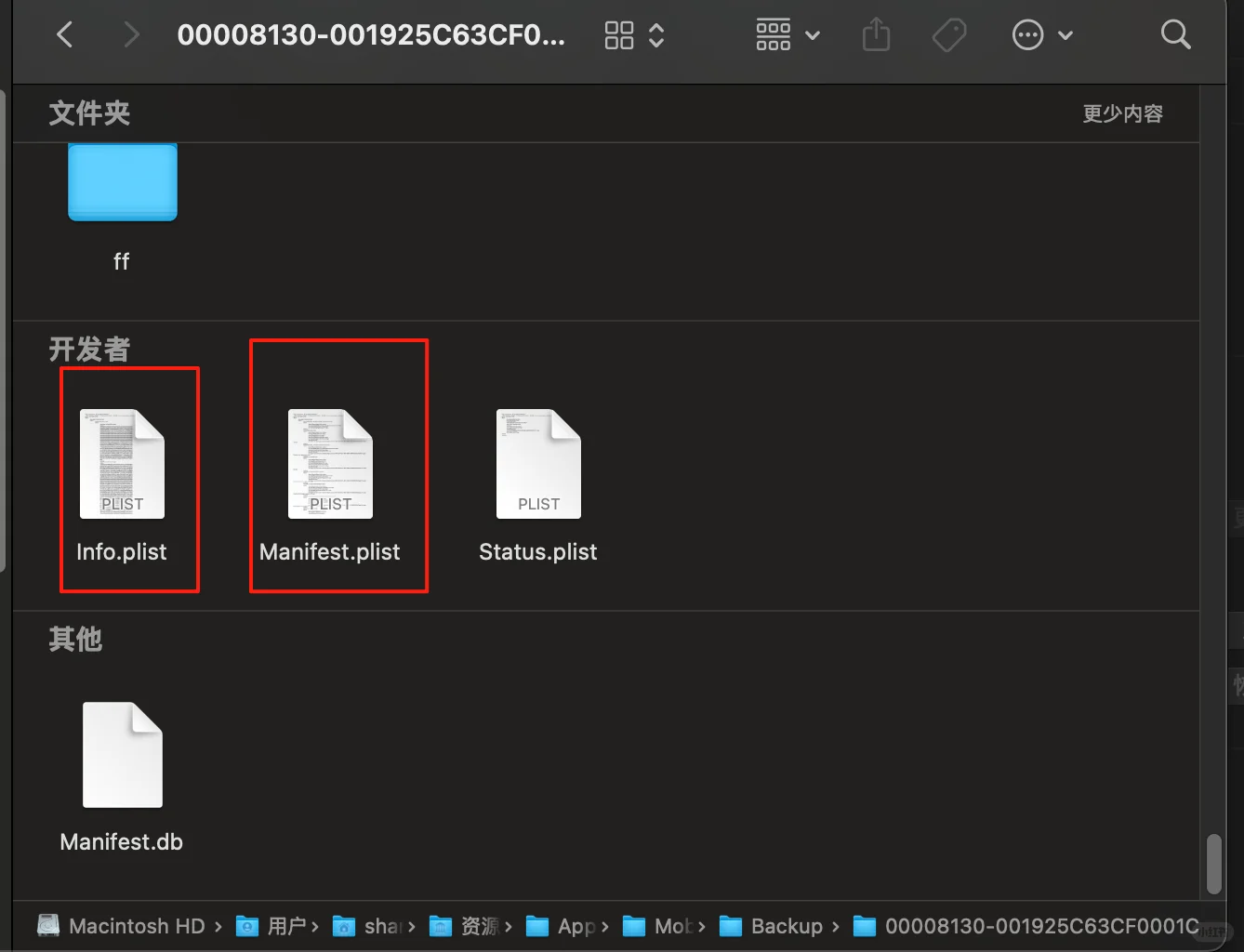The image size is (1244, 952).
Task: Open the Share menu in toolbar
Action: coord(876,35)
